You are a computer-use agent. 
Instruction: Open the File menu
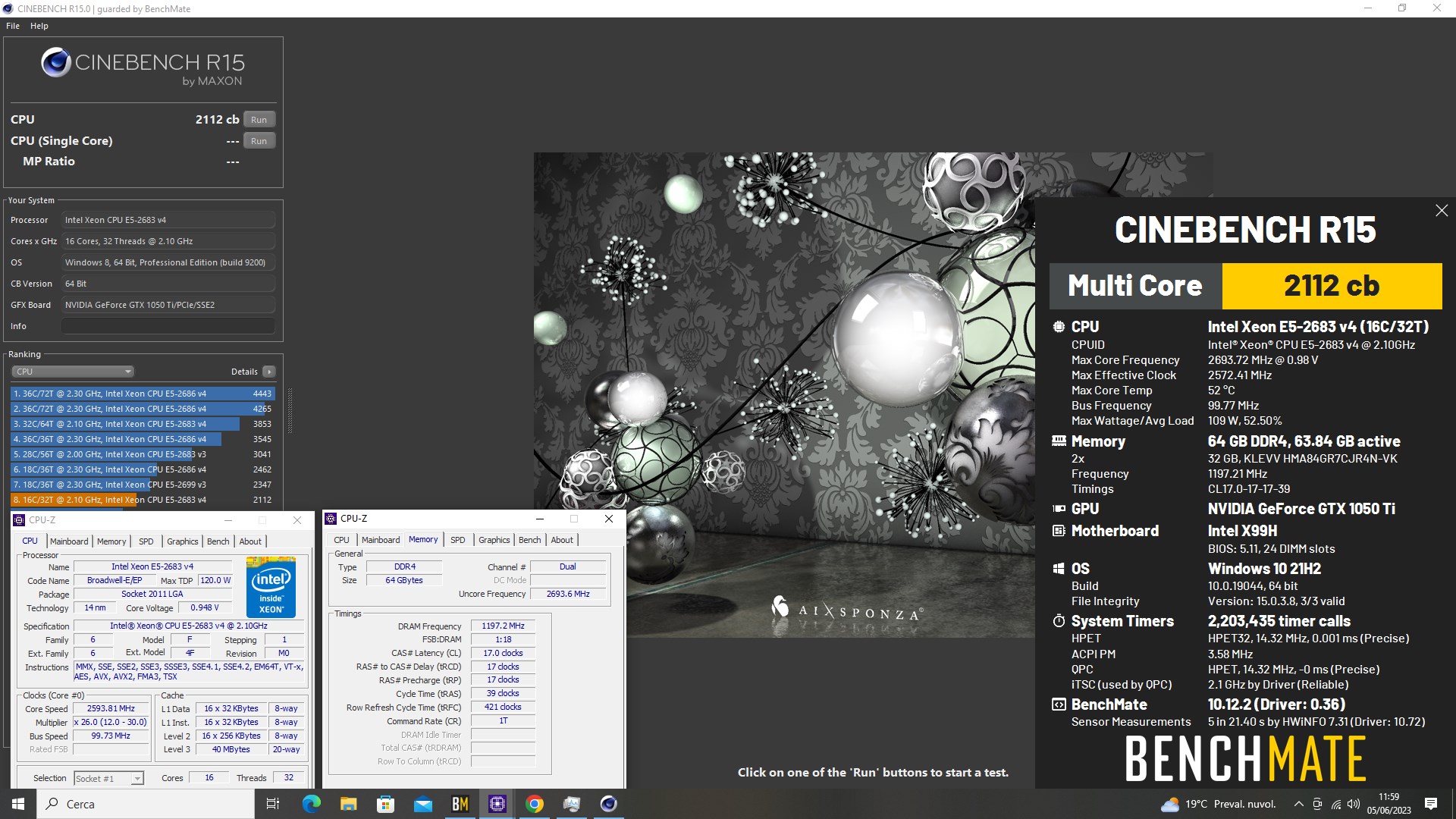pyautogui.click(x=13, y=26)
